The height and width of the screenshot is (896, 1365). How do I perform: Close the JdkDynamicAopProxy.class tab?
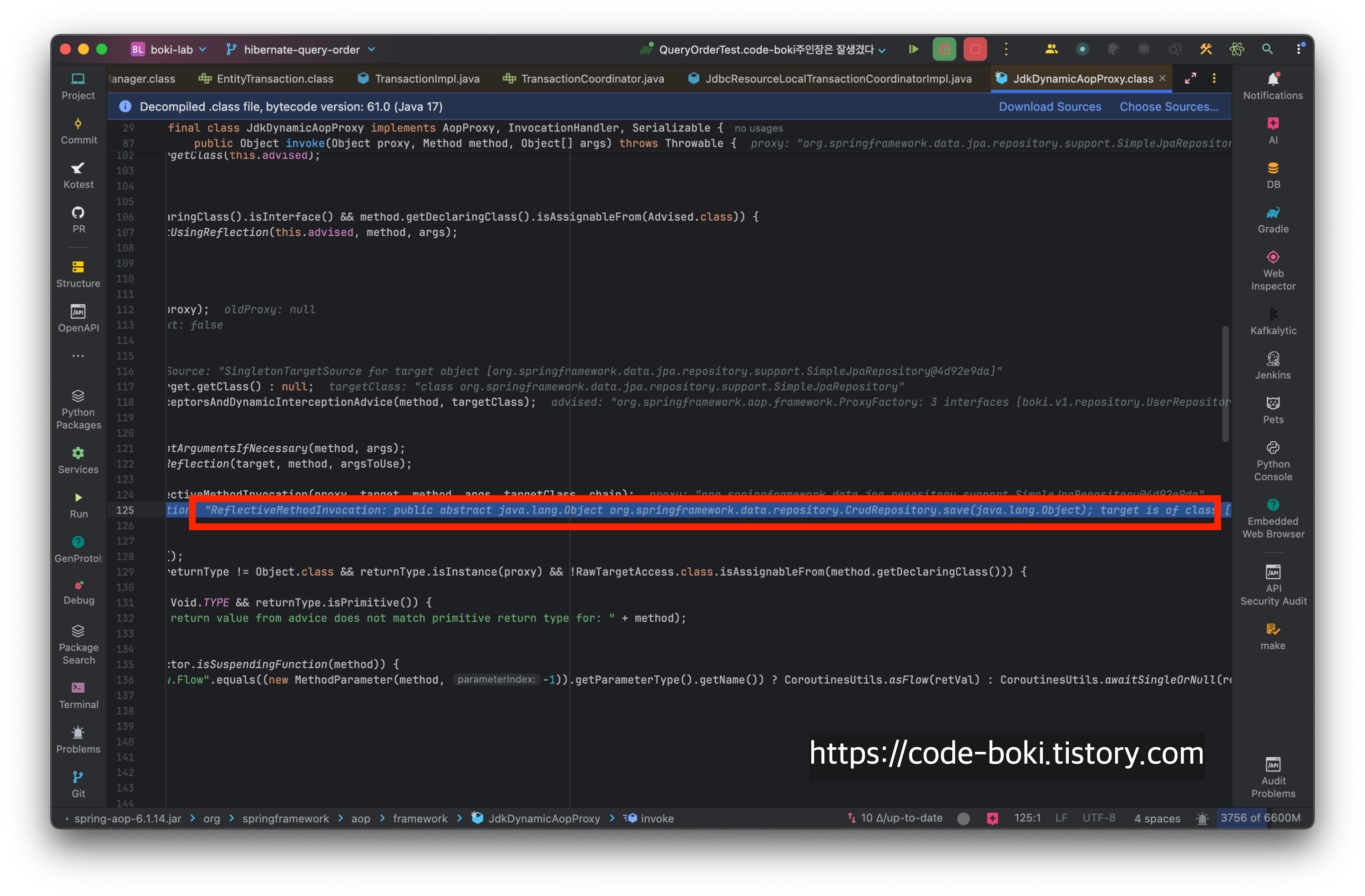(x=1163, y=78)
